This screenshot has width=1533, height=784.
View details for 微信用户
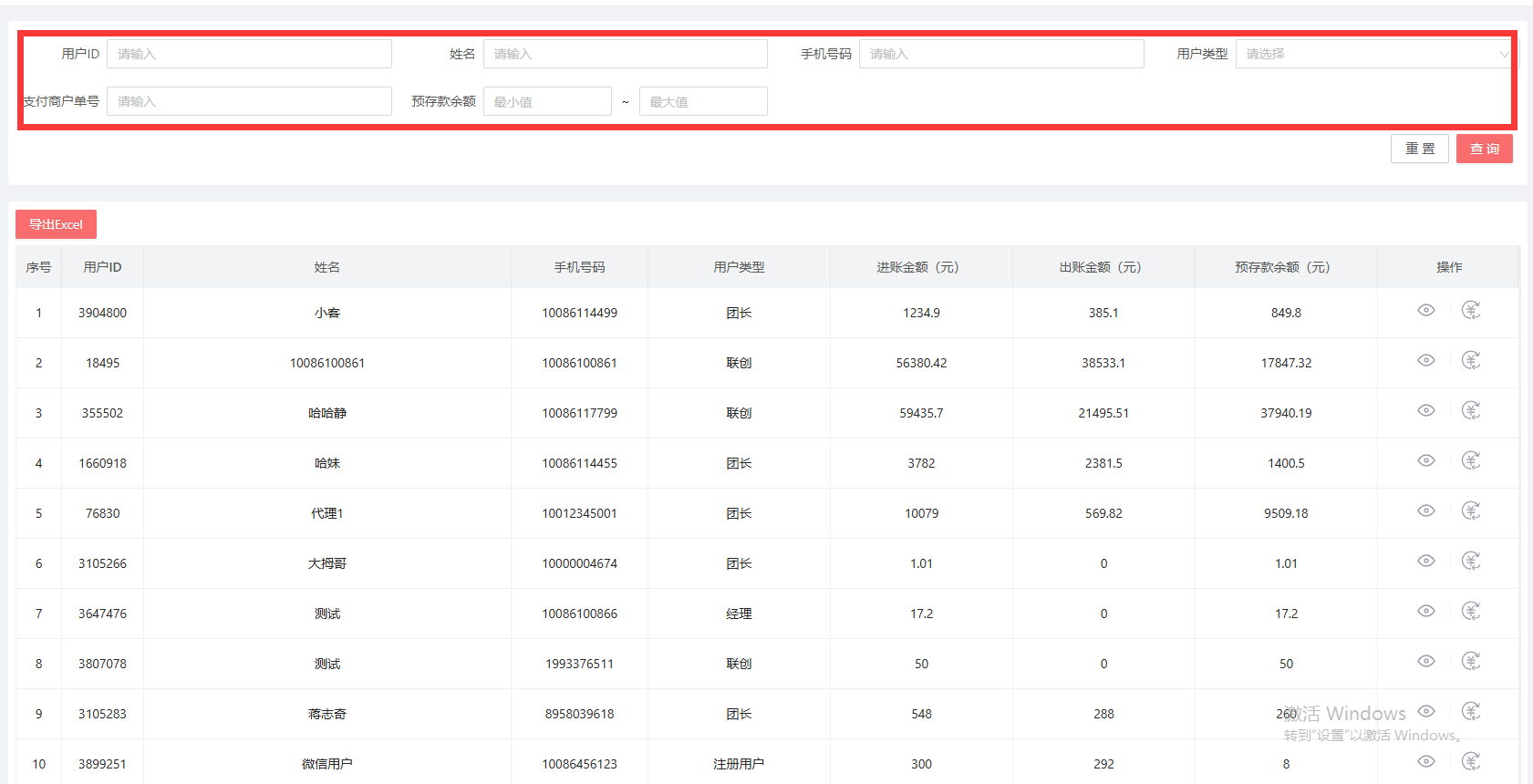(x=1426, y=761)
